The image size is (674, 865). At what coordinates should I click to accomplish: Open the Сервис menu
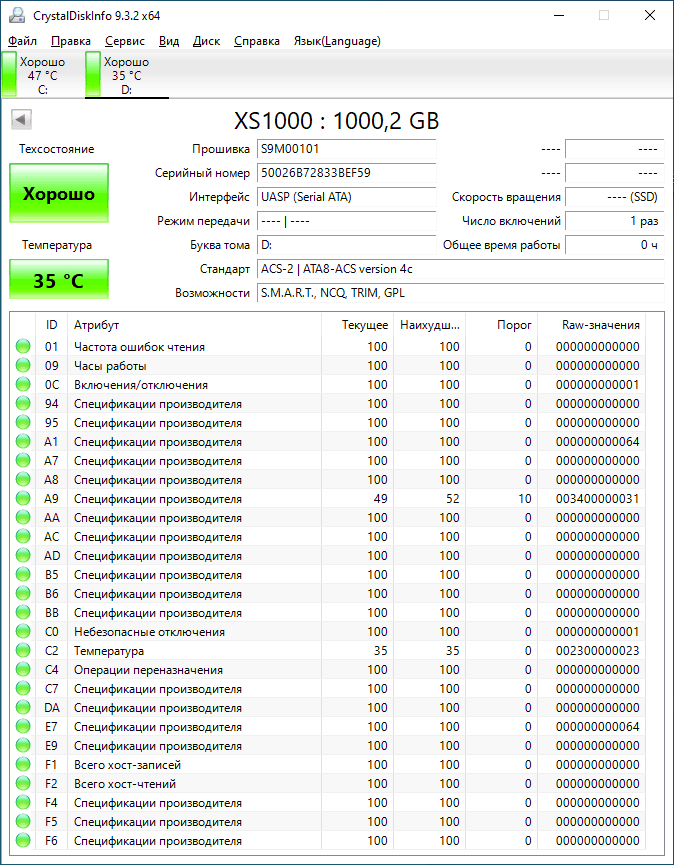125,41
